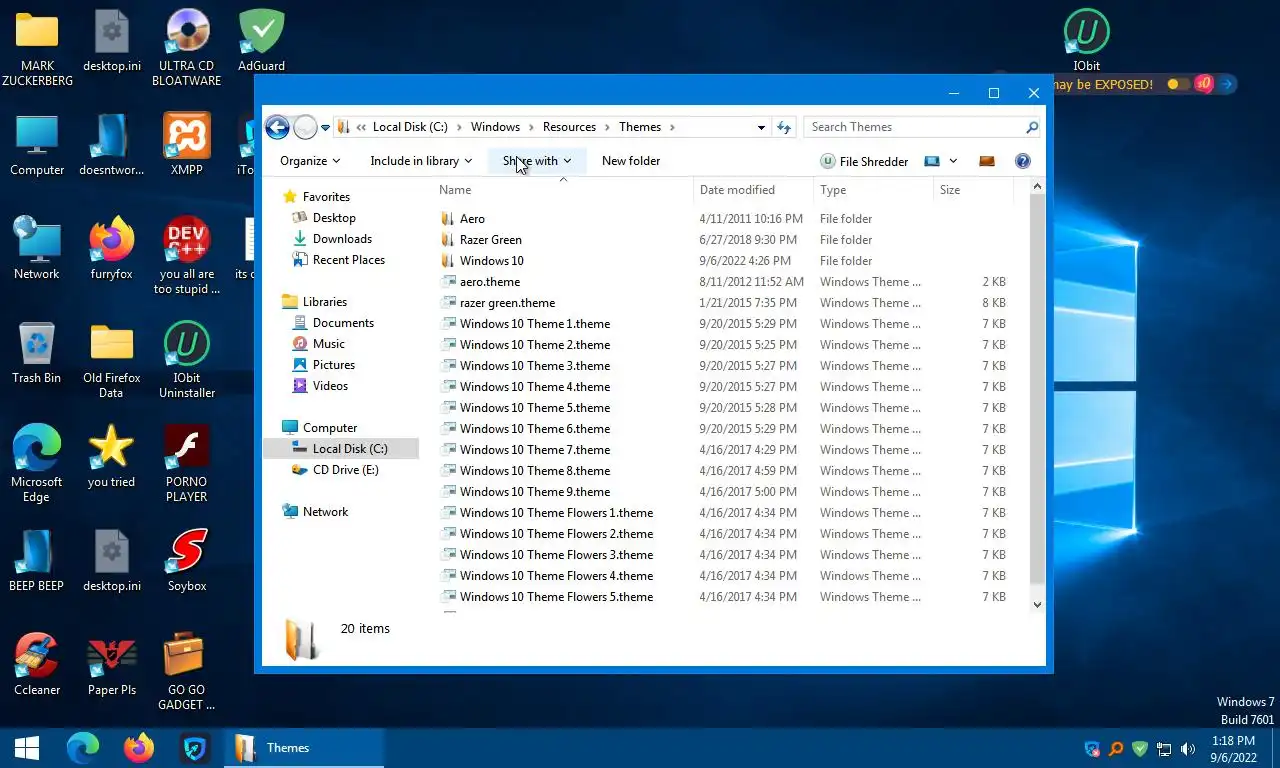Expand the arrow after Themes breadcrumb
Image resolution: width=1280 pixels, height=768 pixels.
672,127
